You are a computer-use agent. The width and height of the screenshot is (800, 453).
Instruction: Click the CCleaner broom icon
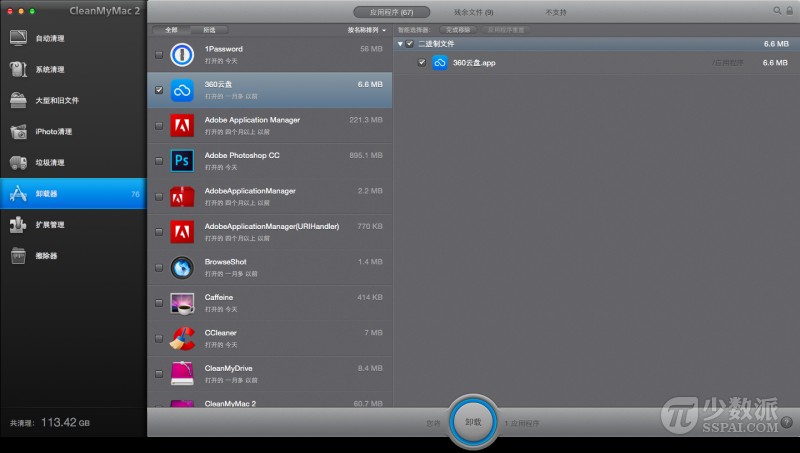(182, 338)
